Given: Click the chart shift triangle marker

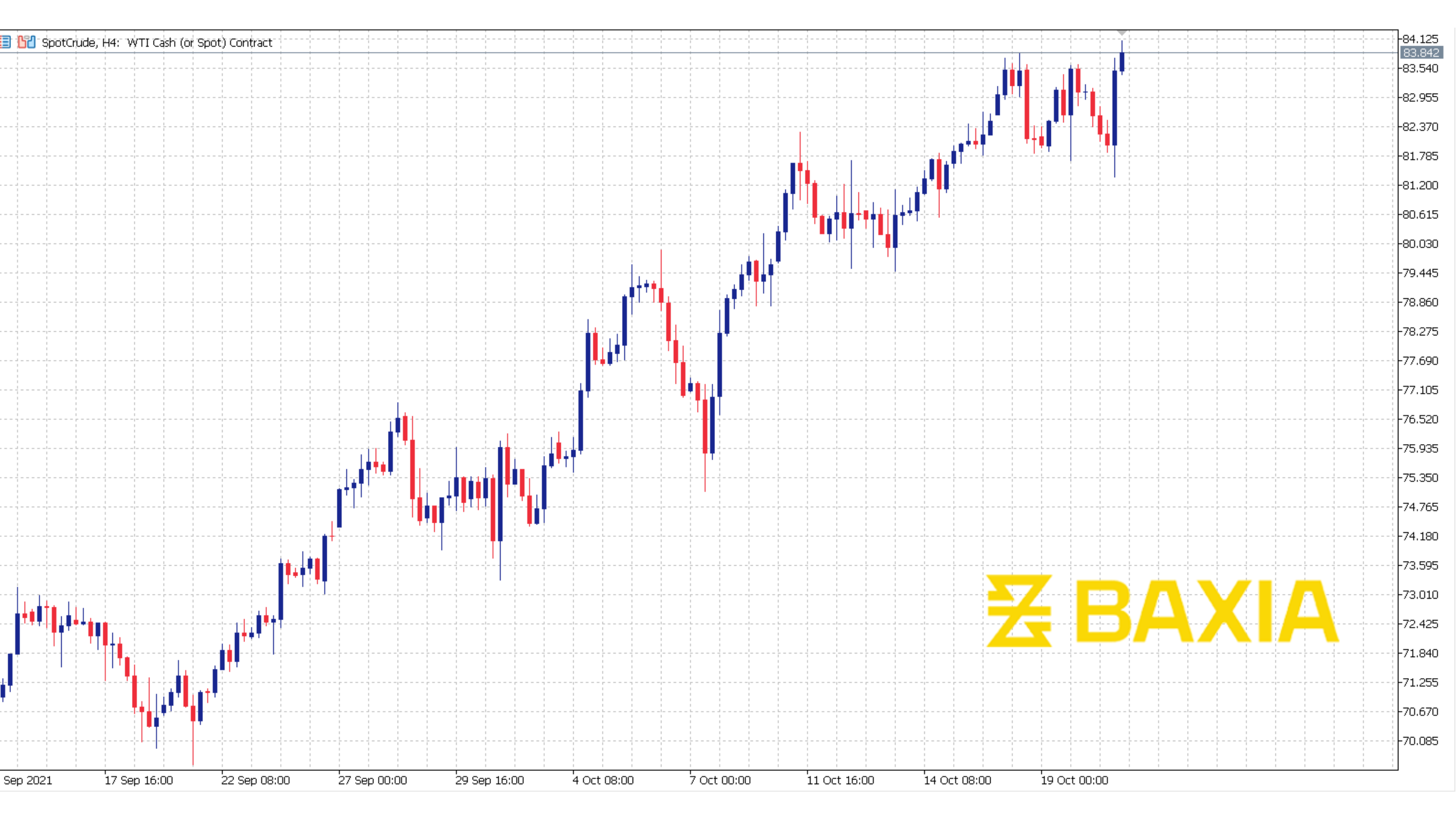Looking at the screenshot, I should pyautogui.click(x=1122, y=33).
